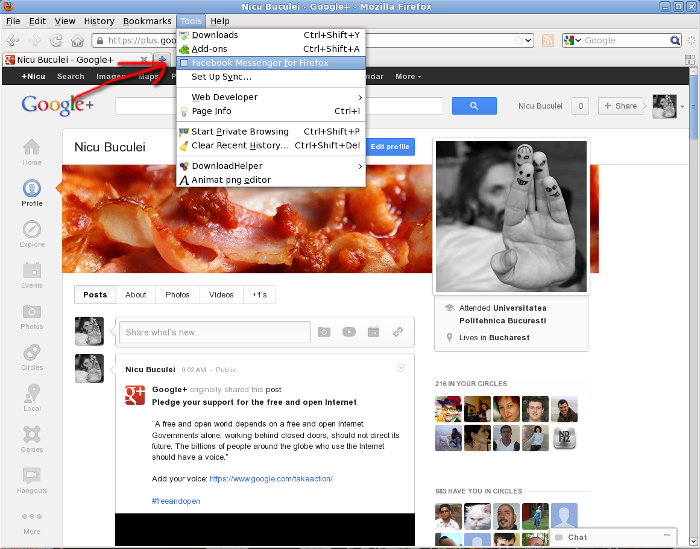The height and width of the screenshot is (549, 700).
Task: Open the account dropdown arrow beside avatar
Action: 682,106
